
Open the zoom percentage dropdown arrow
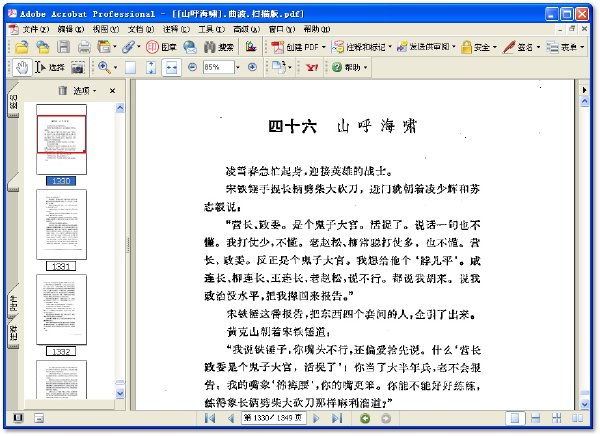pos(238,67)
